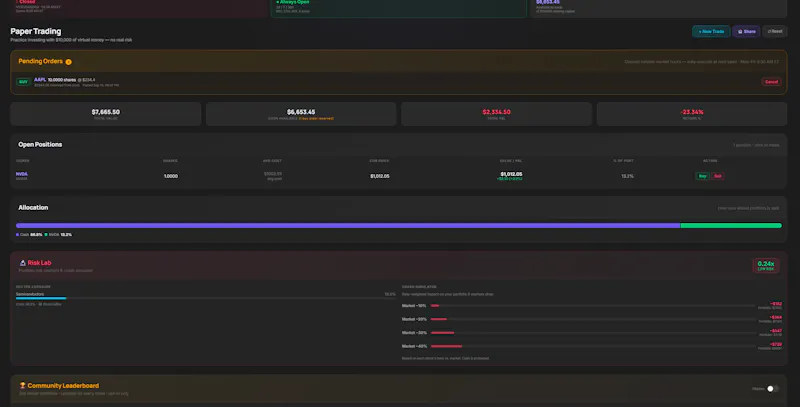Click the AAPL ticker in Pending Orders

40,80
